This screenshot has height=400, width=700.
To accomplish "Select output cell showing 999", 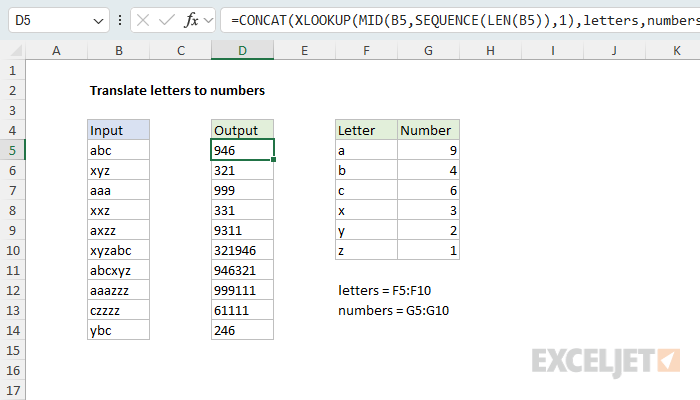I will (242, 190).
